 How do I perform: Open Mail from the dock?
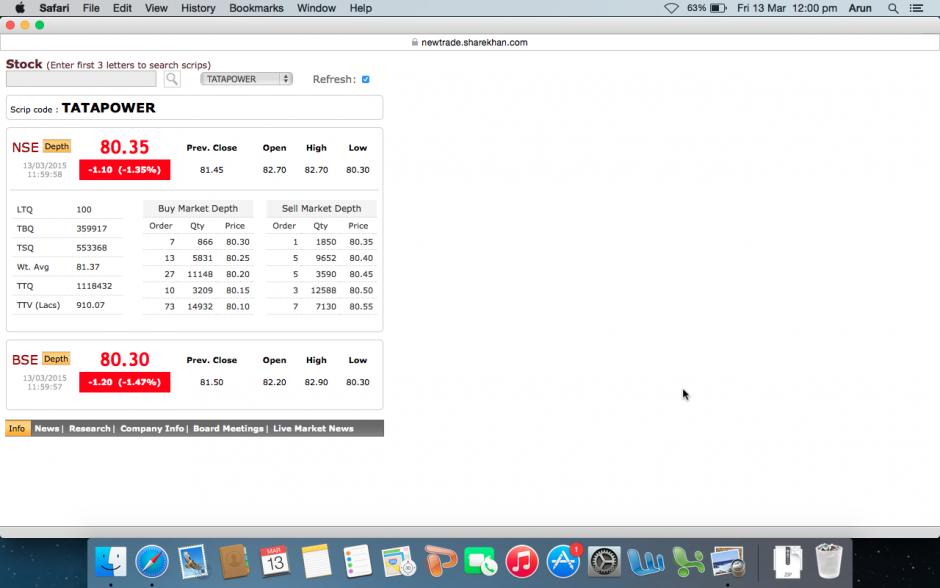(192, 562)
